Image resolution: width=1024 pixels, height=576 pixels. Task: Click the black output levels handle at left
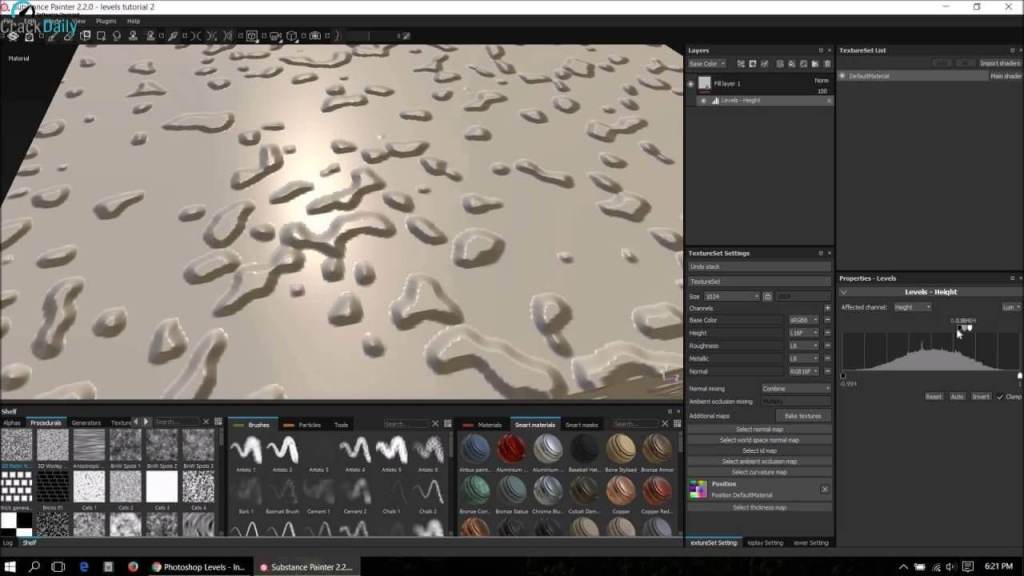click(x=843, y=376)
